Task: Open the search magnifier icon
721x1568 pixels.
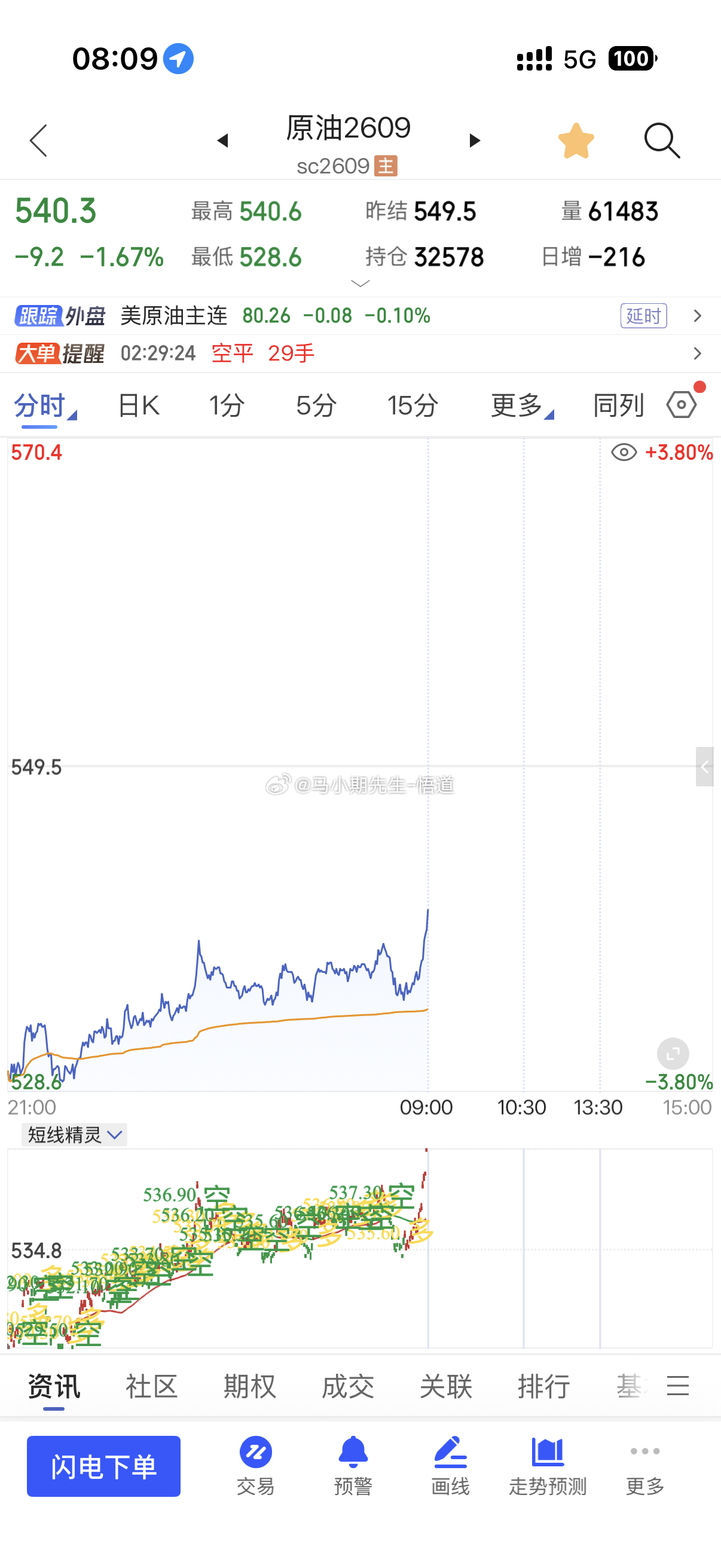Action: tap(662, 141)
